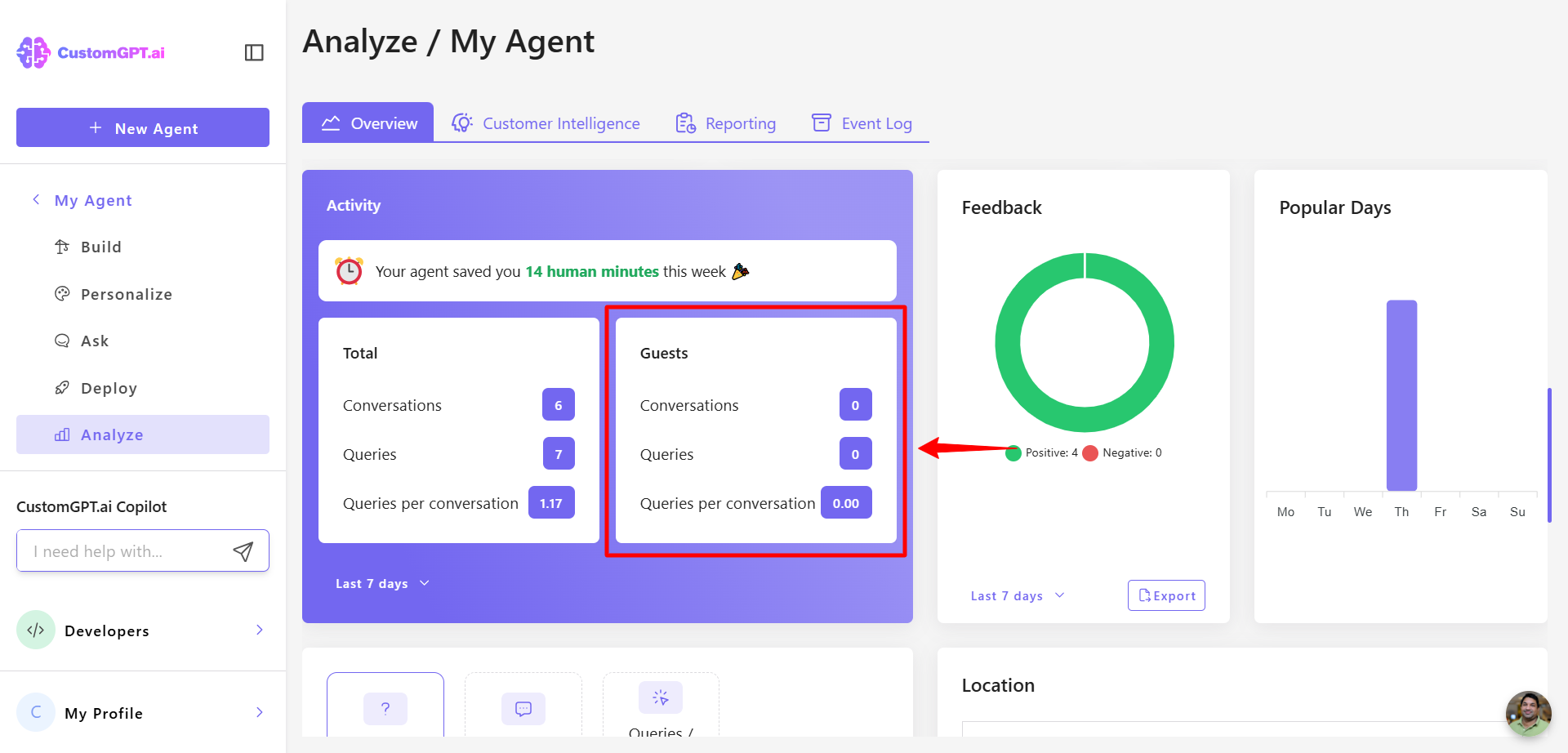Create a New Agent
1568x753 pixels.
click(x=143, y=127)
